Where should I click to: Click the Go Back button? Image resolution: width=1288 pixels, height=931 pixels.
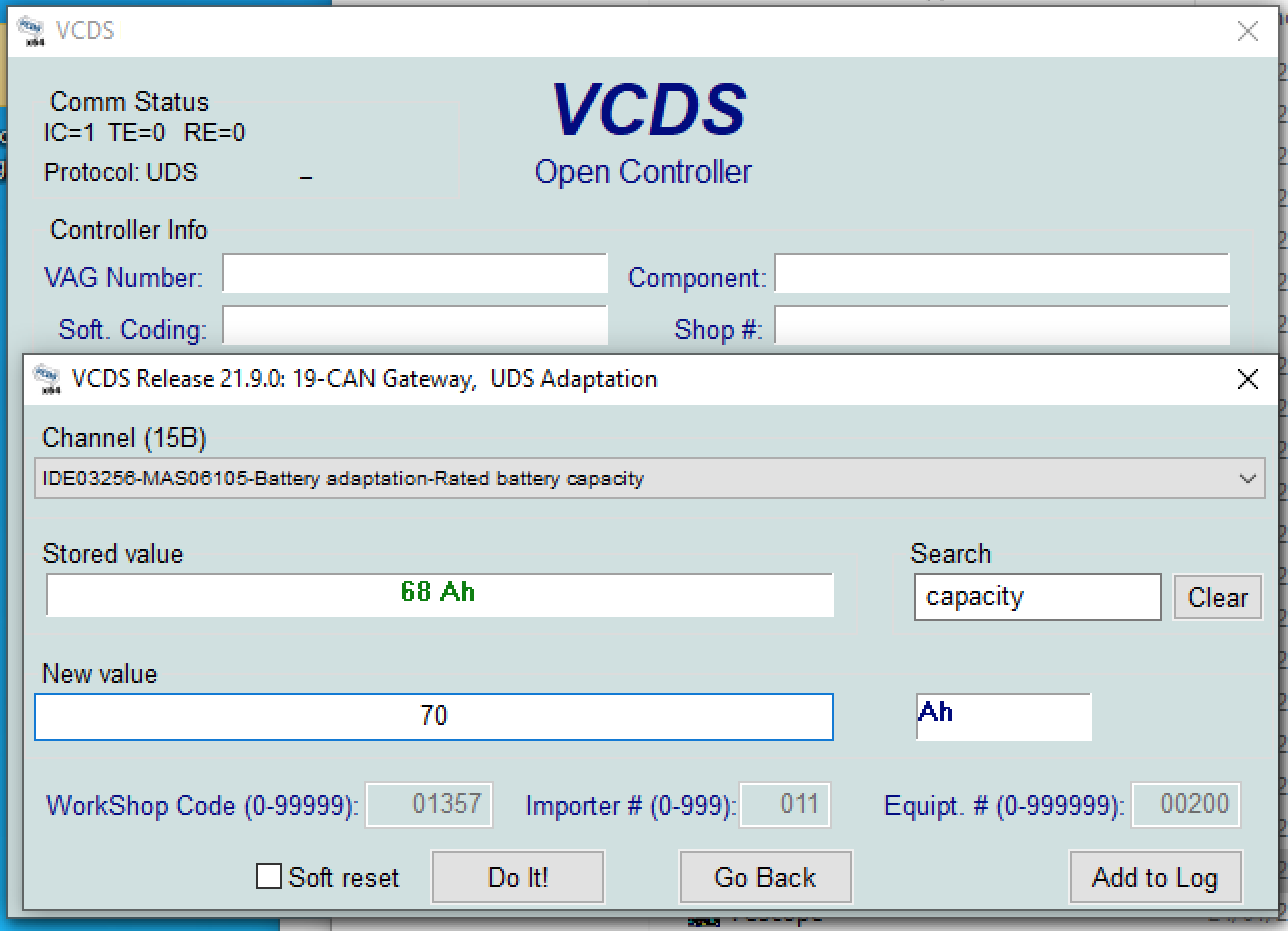click(765, 877)
